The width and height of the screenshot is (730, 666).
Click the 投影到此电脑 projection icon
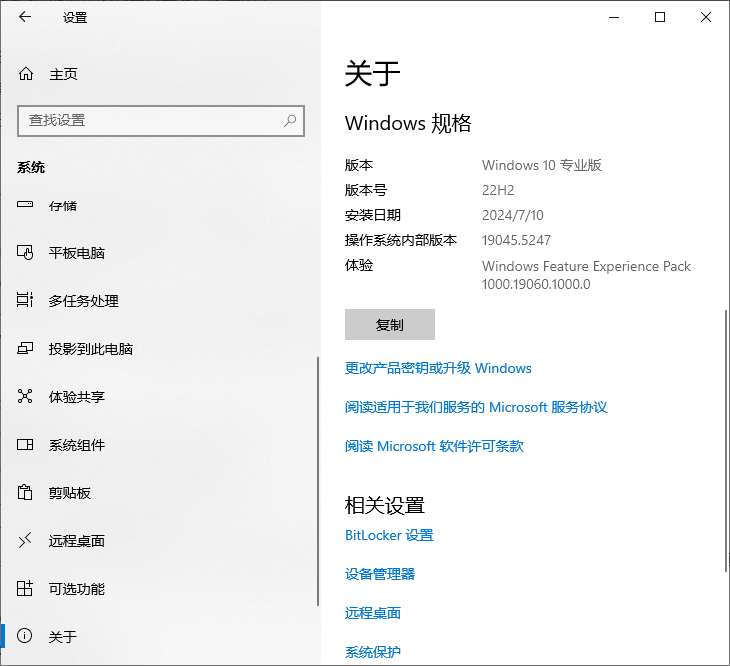[25, 348]
